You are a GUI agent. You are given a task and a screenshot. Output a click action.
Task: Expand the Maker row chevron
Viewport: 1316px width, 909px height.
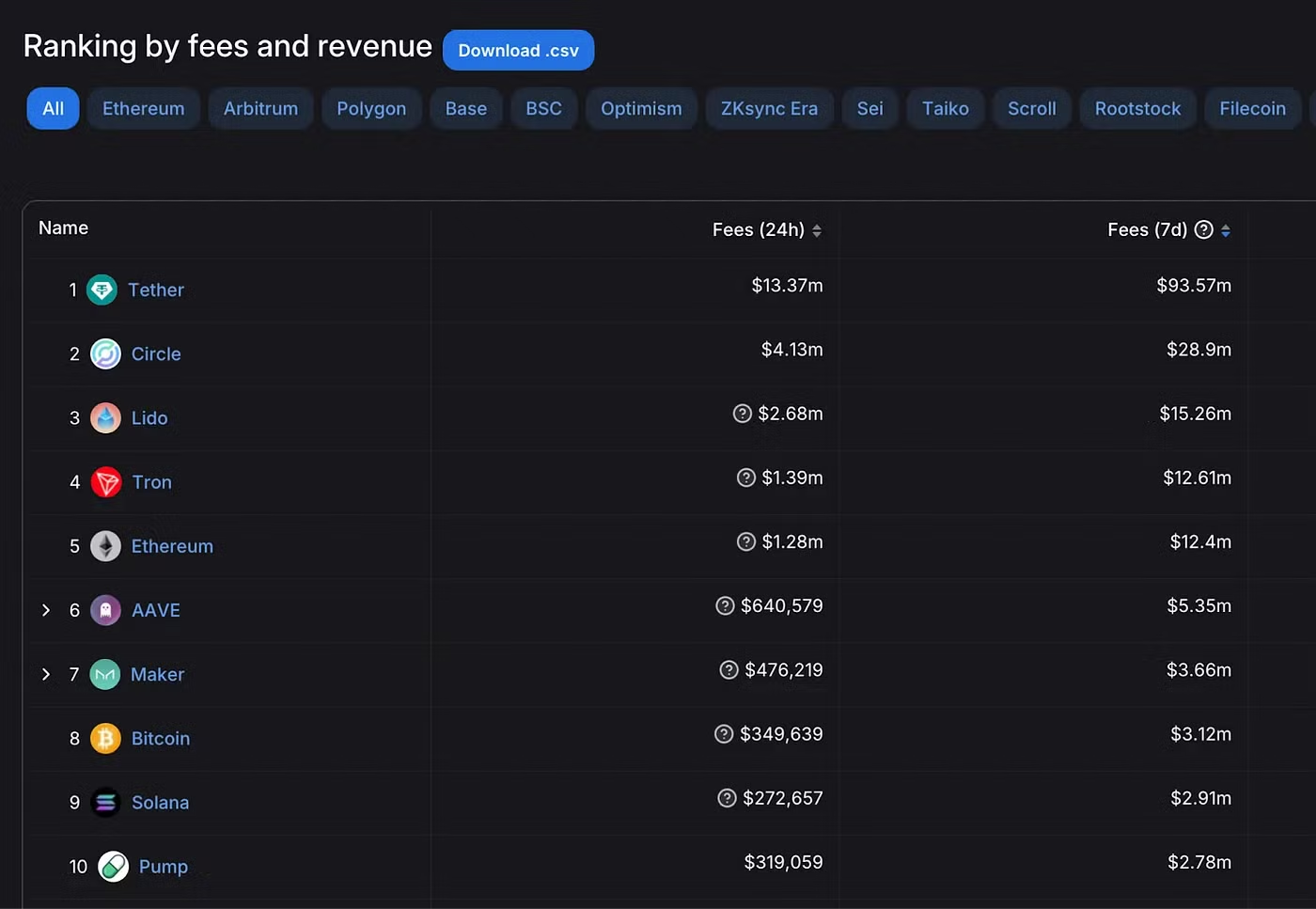(46, 674)
